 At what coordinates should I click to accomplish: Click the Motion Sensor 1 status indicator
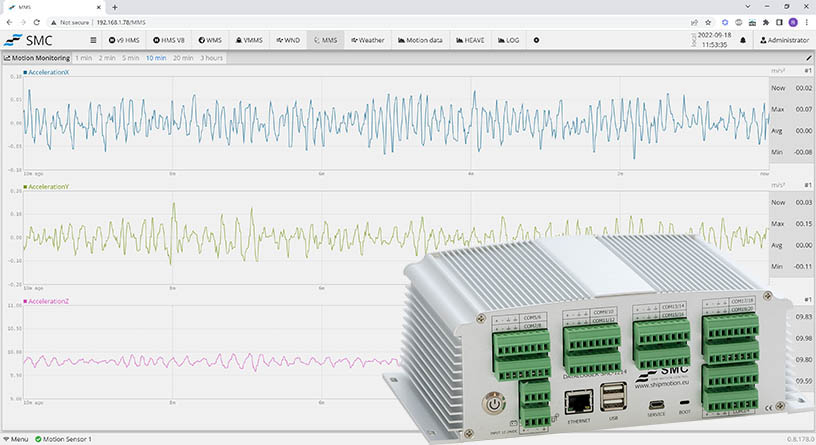pos(63,439)
